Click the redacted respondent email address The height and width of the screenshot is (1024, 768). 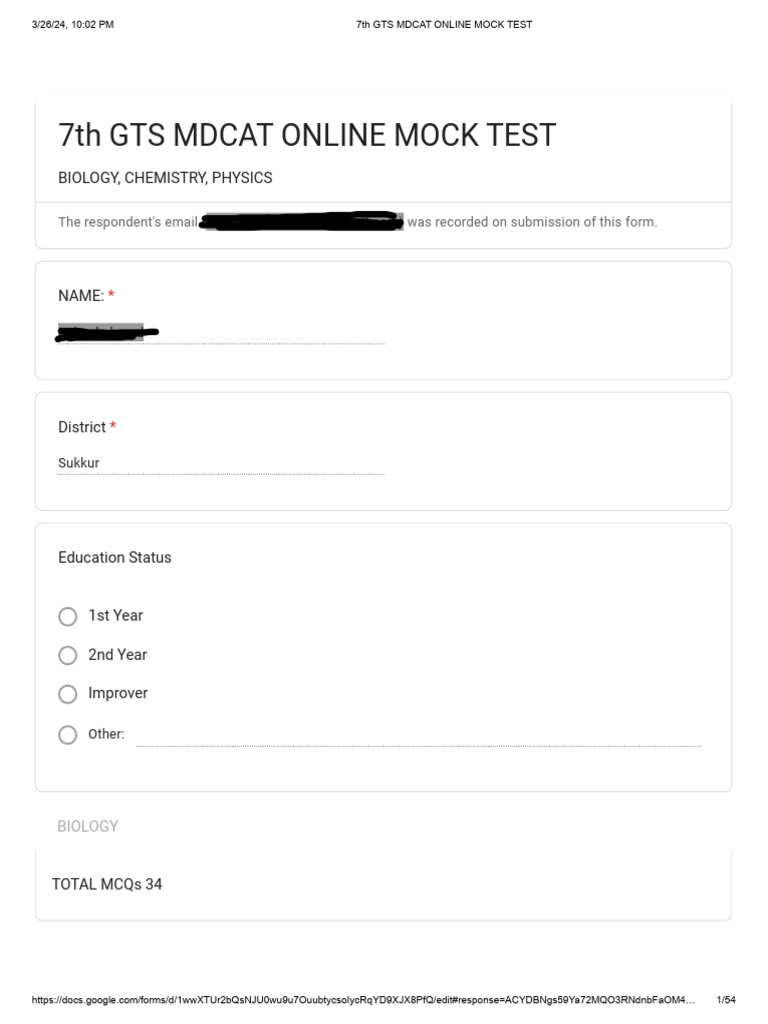pos(301,222)
